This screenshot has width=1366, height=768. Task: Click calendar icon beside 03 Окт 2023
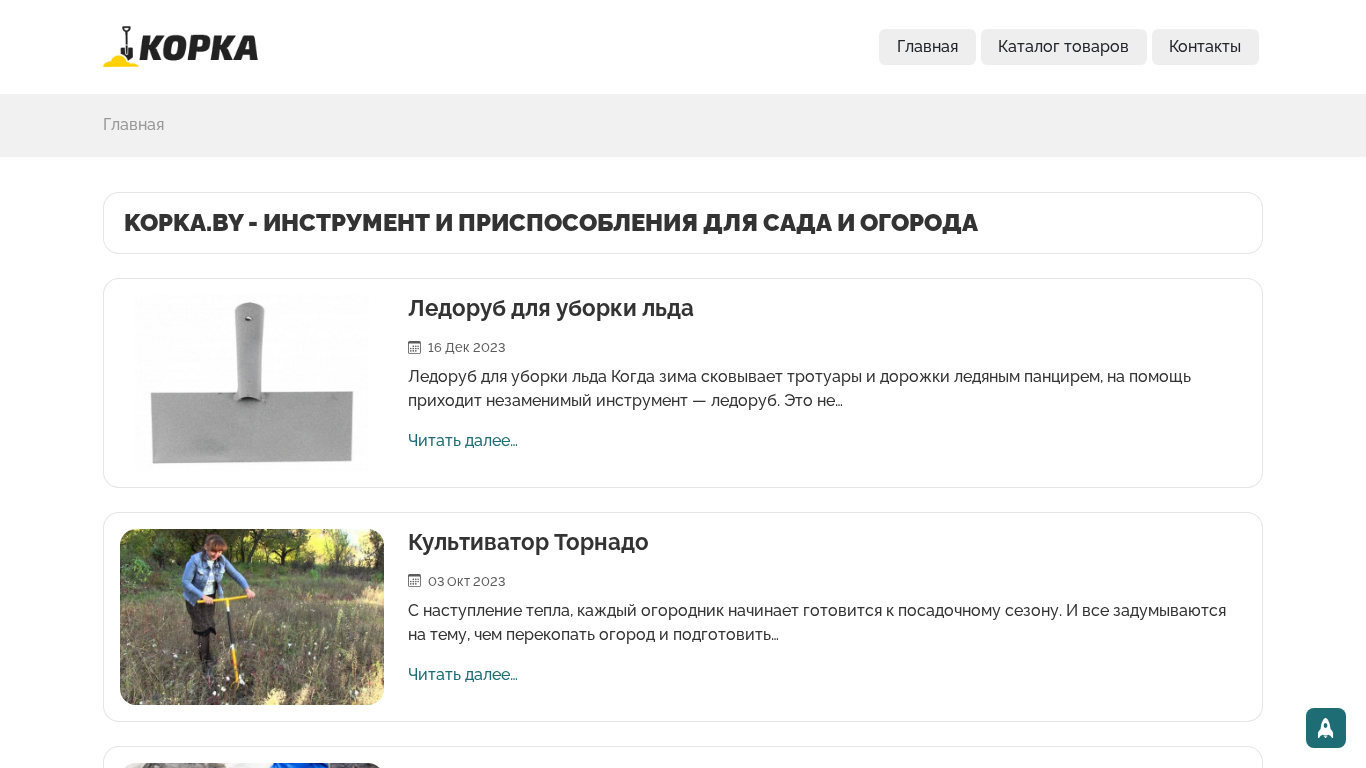coord(414,581)
